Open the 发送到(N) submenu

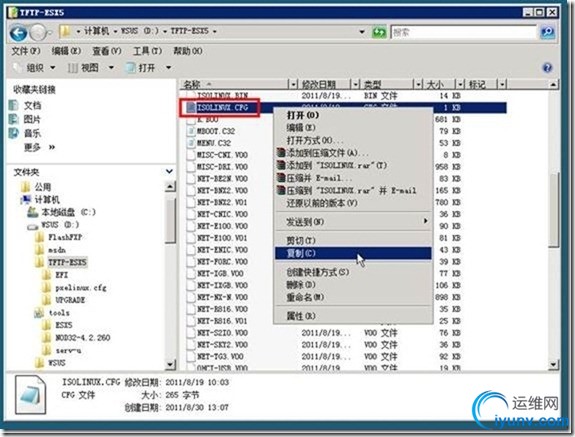coord(353,221)
